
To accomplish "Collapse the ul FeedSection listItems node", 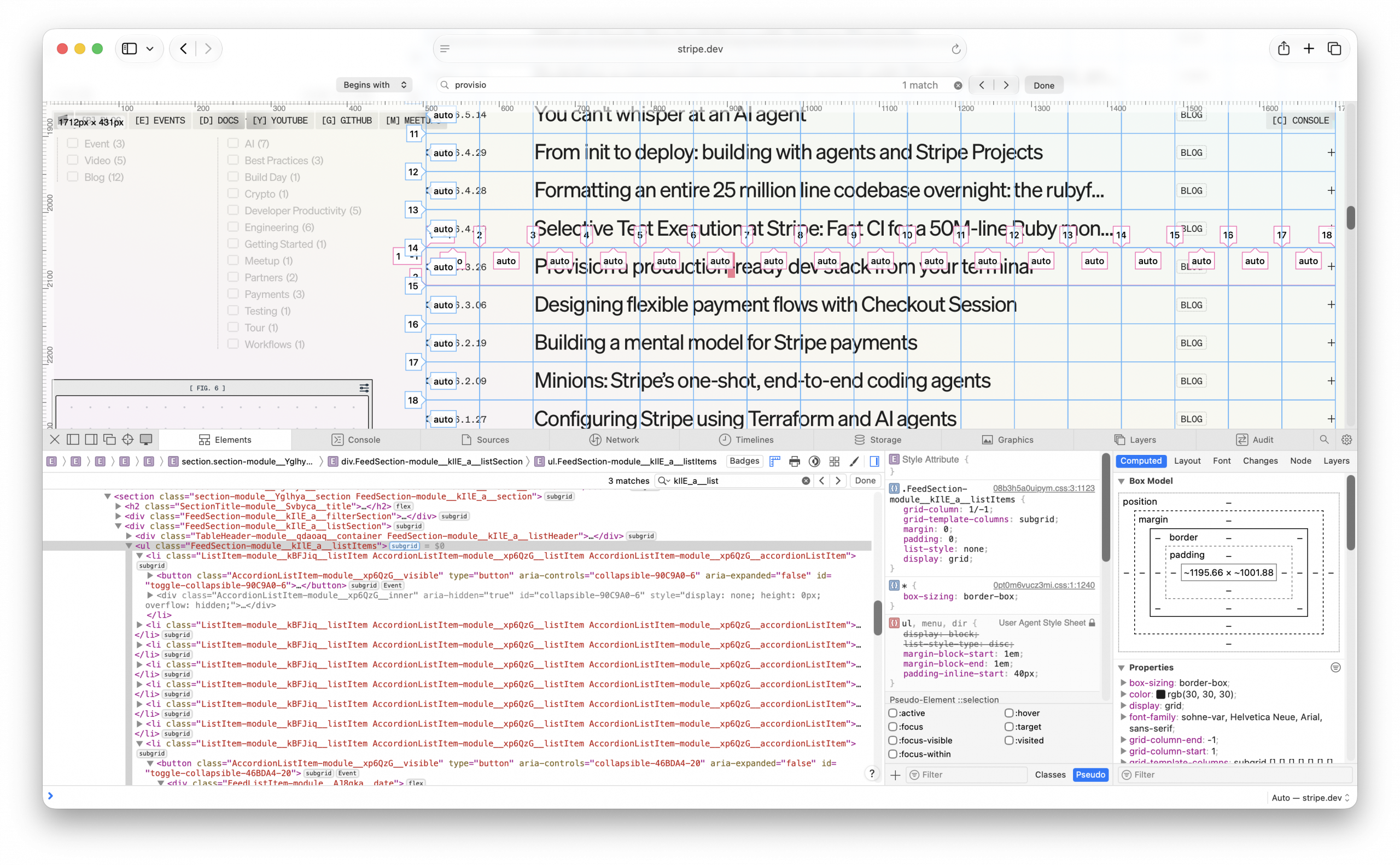I will point(129,546).
